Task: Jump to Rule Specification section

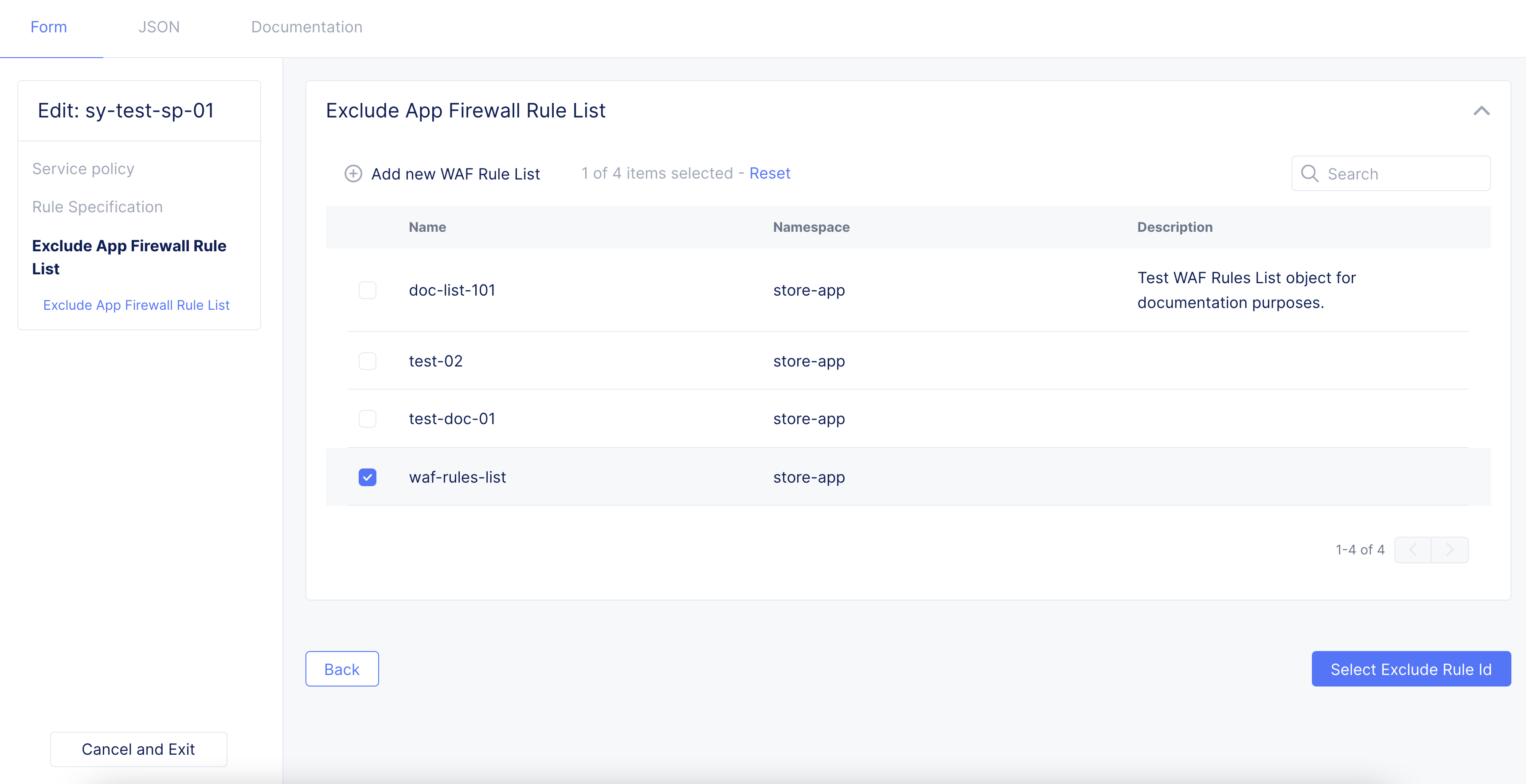Action: pos(97,207)
